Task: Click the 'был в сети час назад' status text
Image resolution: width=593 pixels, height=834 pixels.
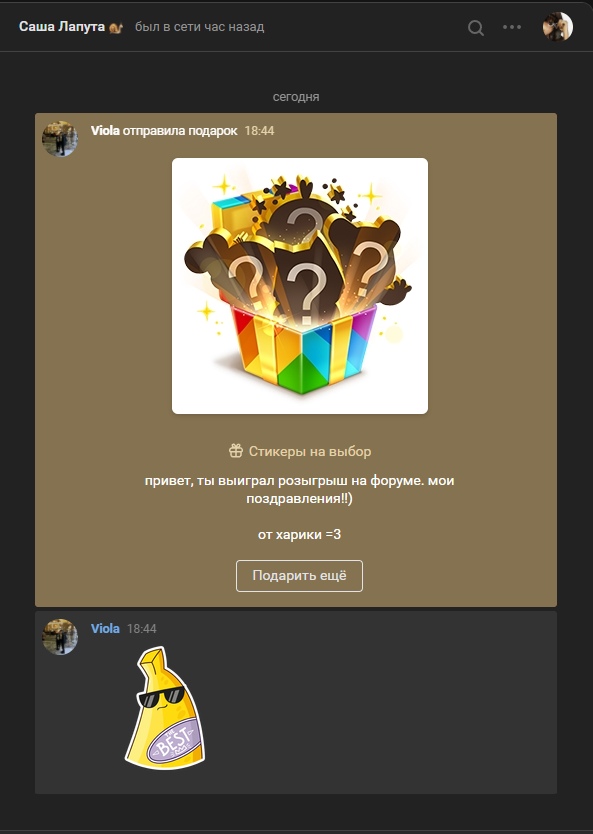Action: click(199, 27)
